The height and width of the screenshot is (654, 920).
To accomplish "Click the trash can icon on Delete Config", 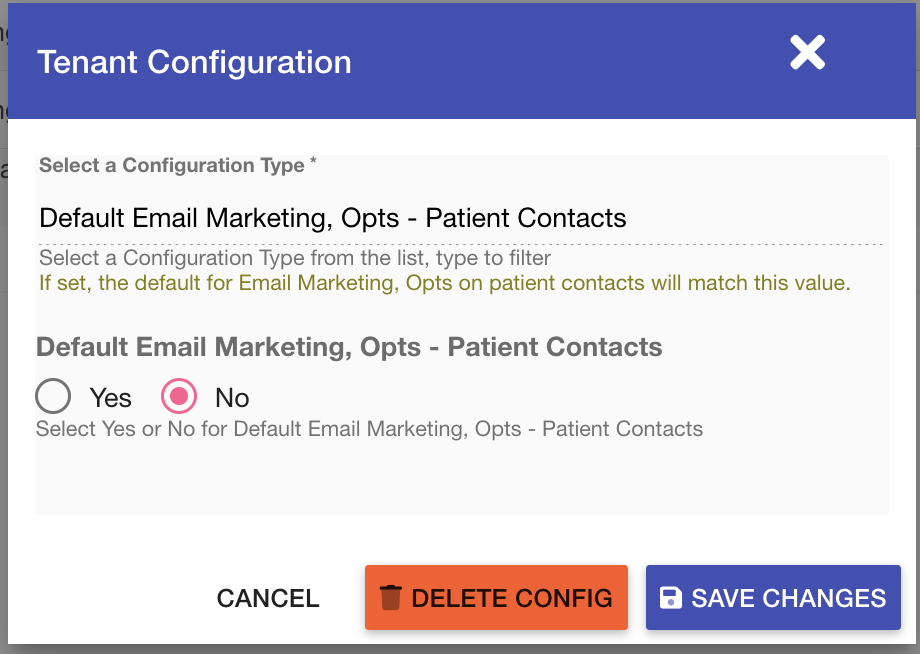I will pos(390,598).
